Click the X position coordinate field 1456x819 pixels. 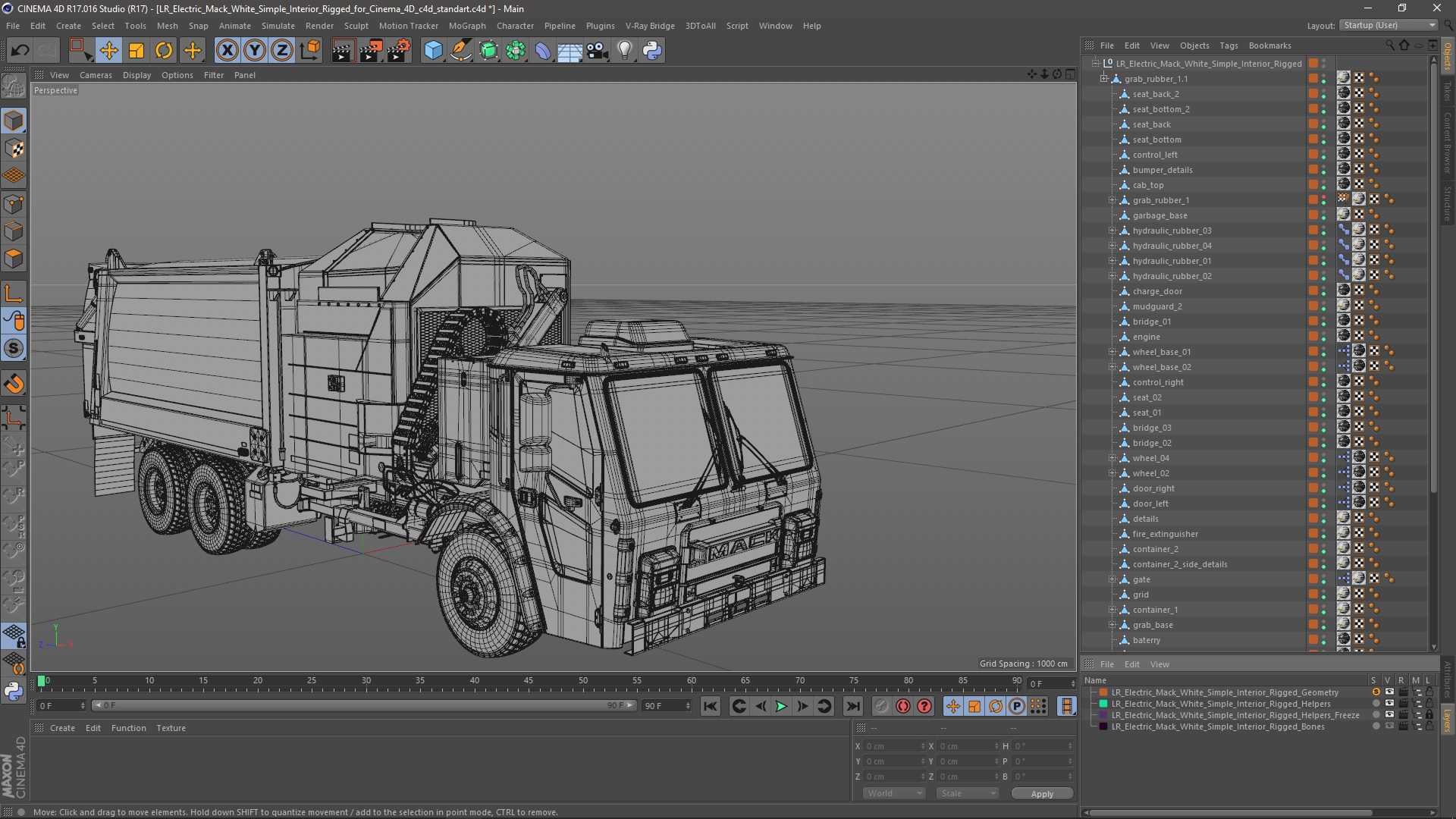[894, 746]
